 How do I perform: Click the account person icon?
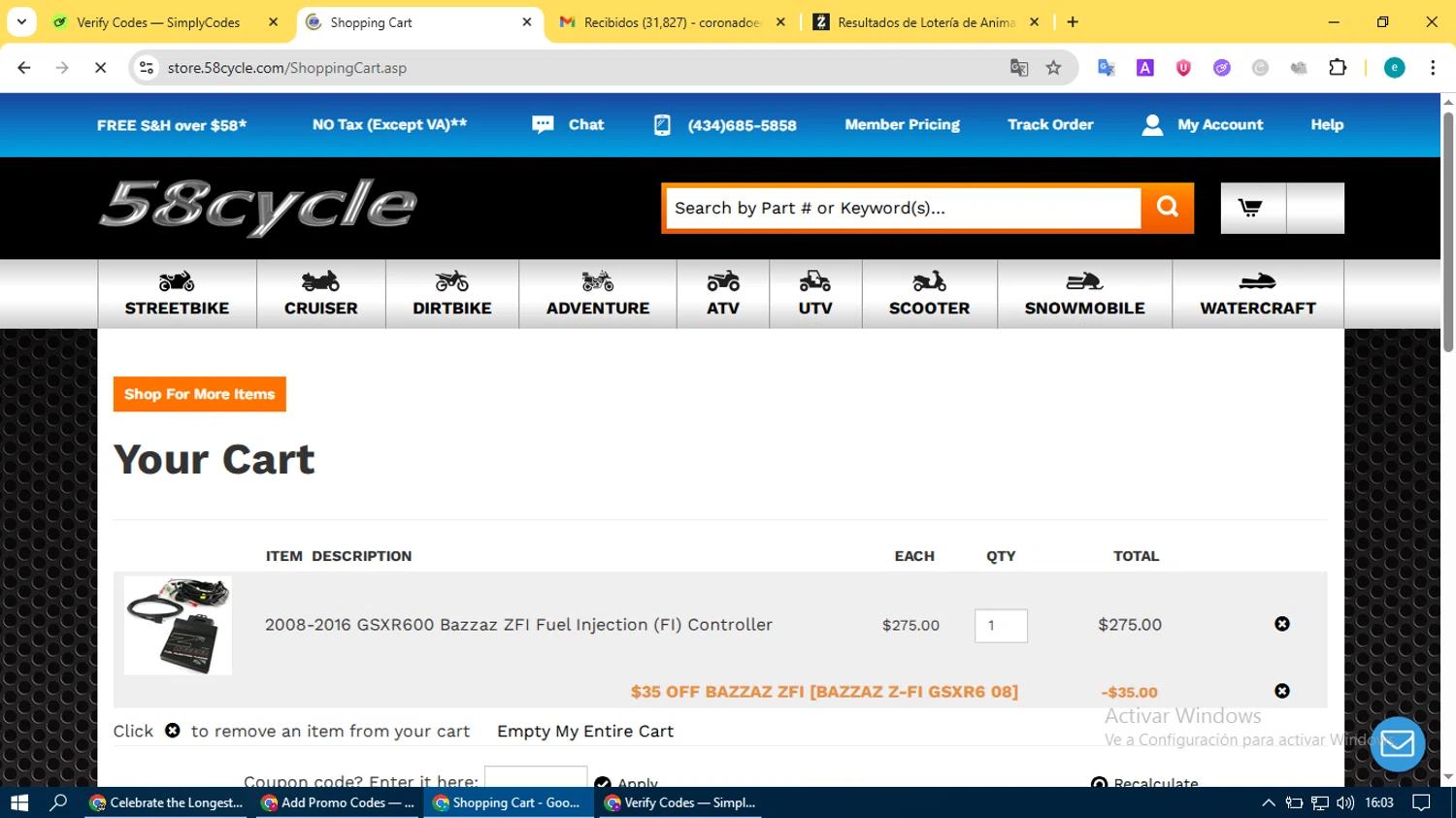point(1152,125)
